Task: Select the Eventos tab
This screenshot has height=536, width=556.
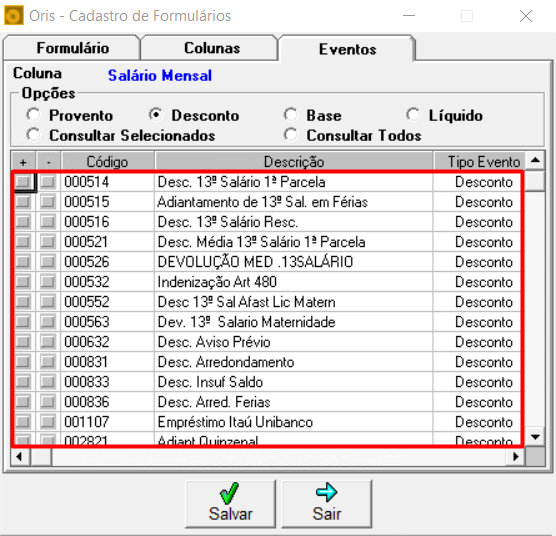Action: pos(347,49)
